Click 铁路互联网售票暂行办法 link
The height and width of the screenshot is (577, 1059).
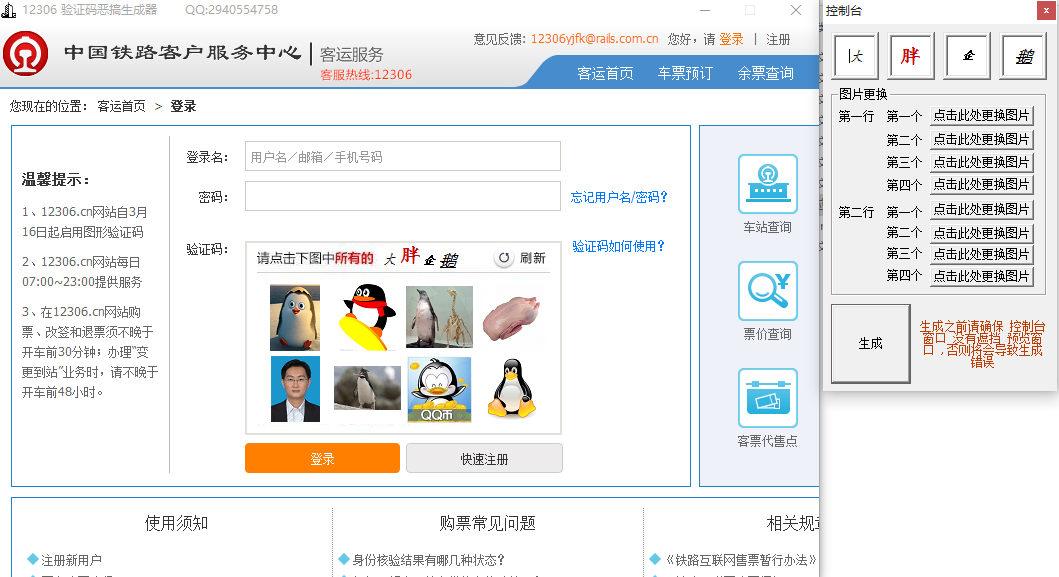point(741,560)
